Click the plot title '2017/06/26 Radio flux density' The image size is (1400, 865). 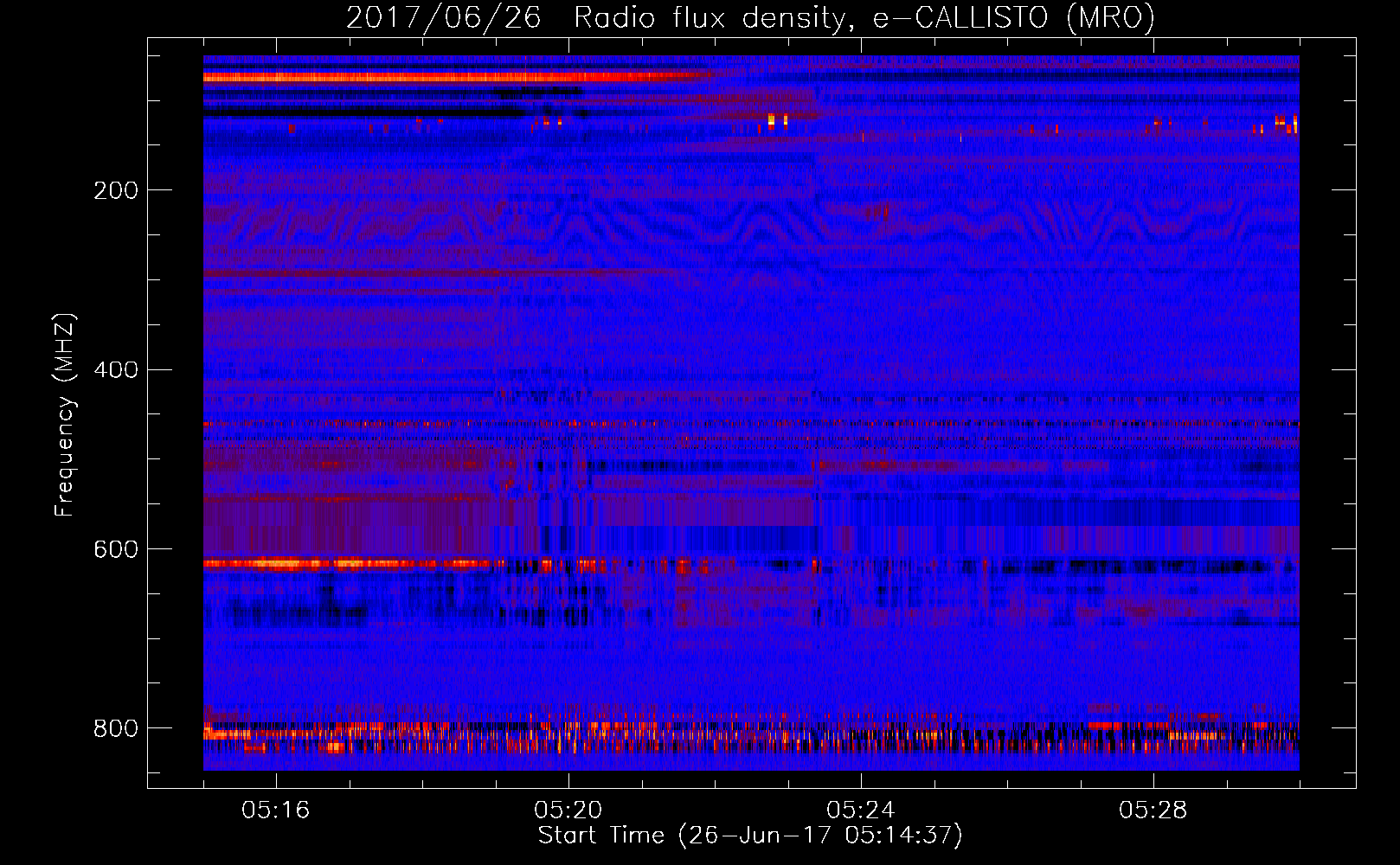[x=750, y=17]
